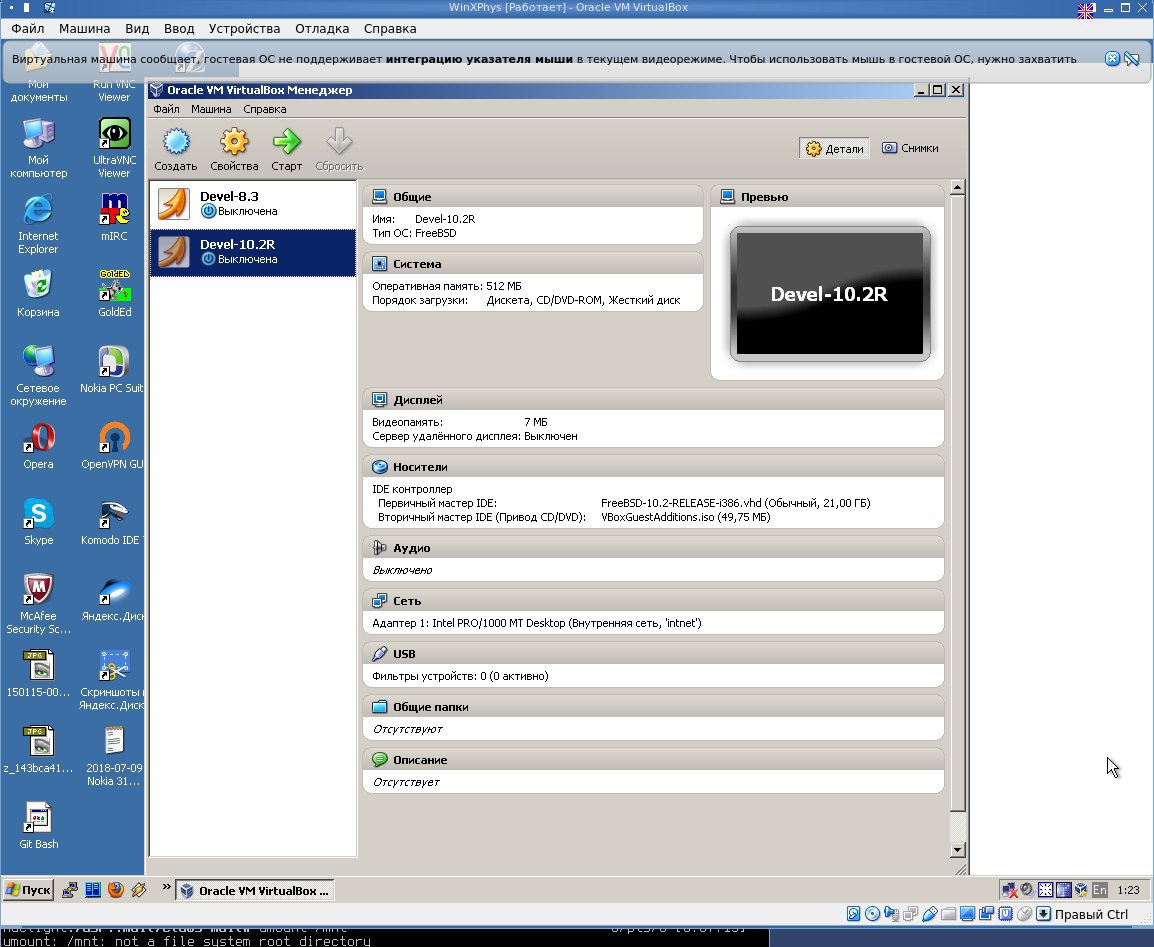Open the Internet Explorer desktop icon
The width and height of the screenshot is (1154, 947).
click(x=38, y=224)
